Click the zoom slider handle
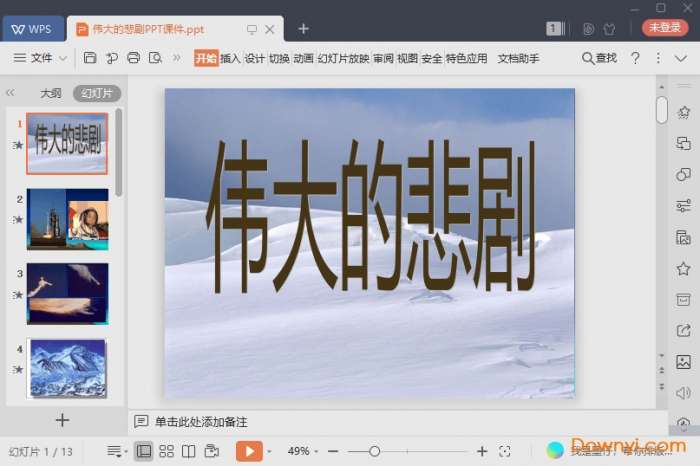The image size is (700, 466). [x=375, y=451]
